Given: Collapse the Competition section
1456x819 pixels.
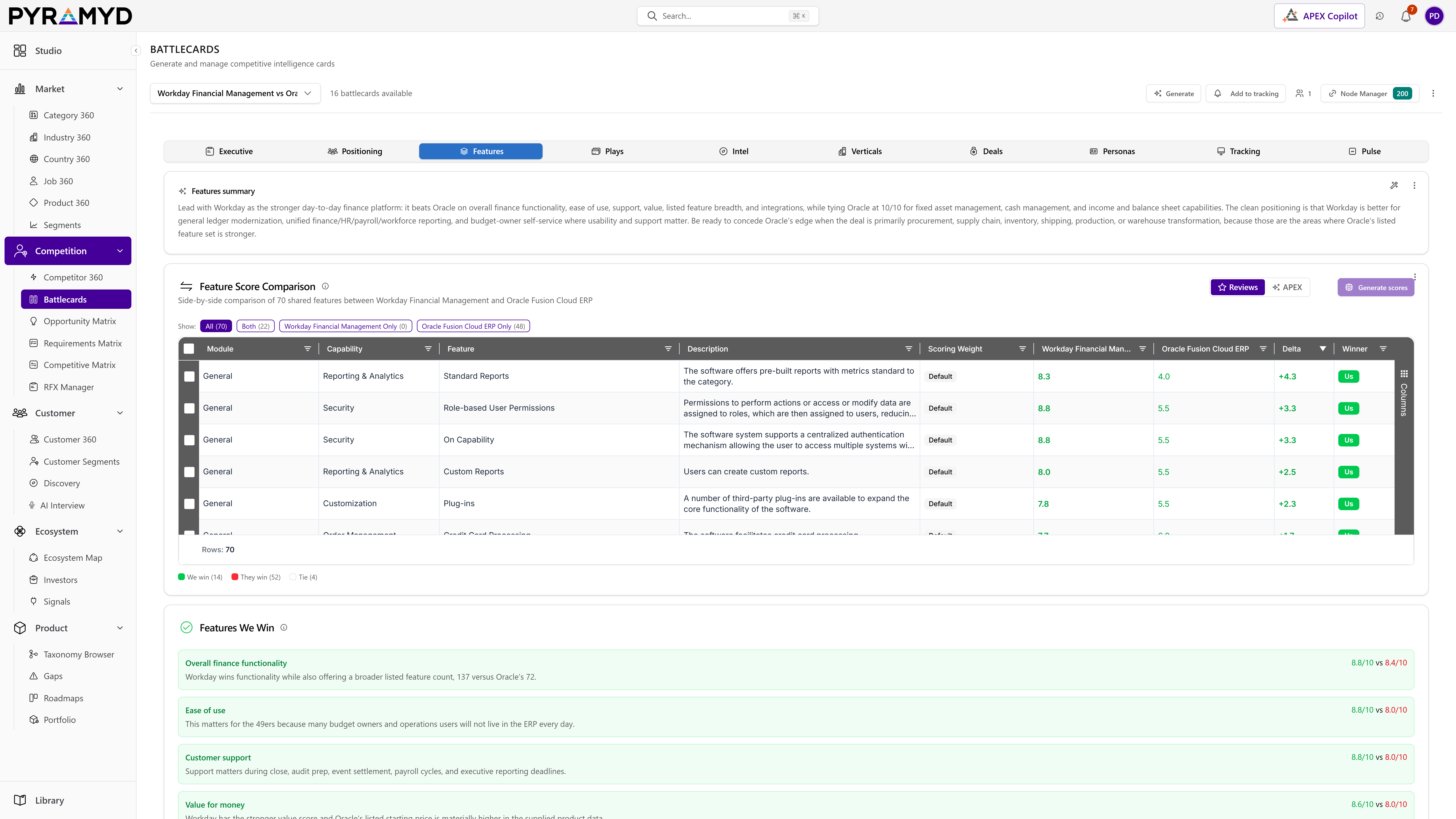Looking at the screenshot, I should coord(120,251).
